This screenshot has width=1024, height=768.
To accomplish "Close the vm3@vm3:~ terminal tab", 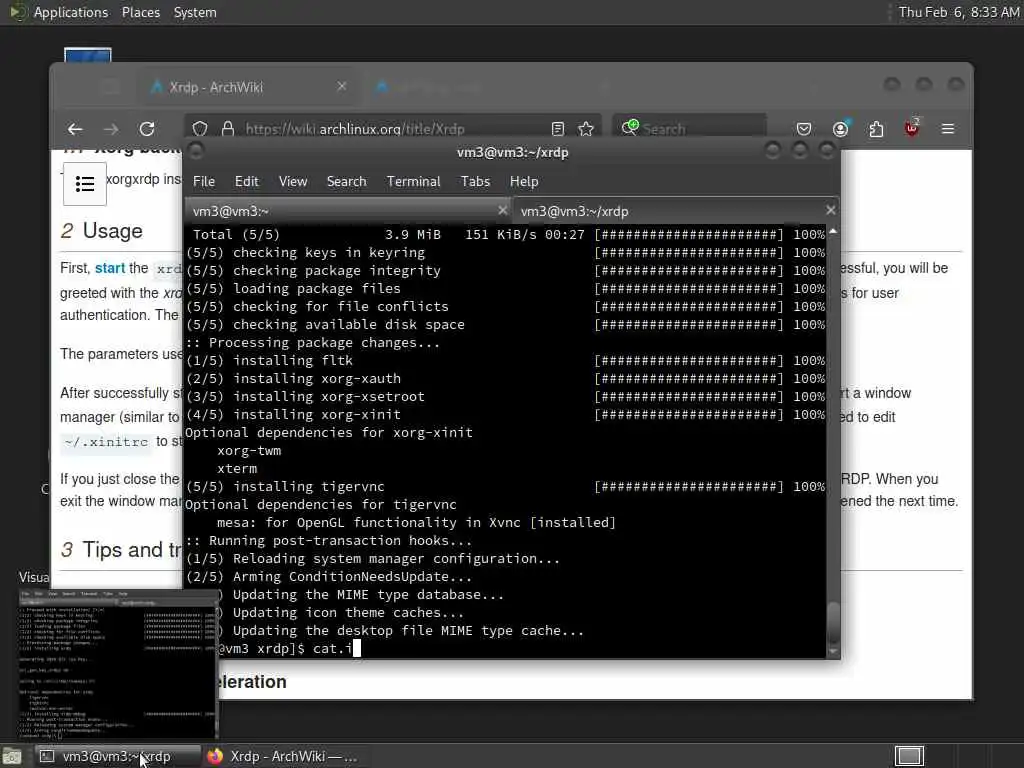I will coord(502,210).
